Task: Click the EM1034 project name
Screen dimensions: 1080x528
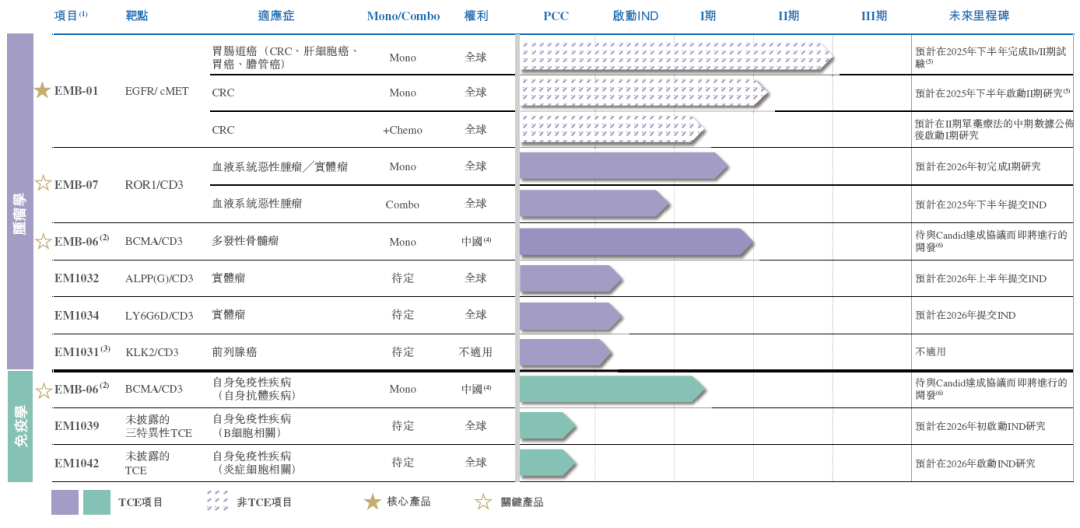Action: tap(76, 315)
